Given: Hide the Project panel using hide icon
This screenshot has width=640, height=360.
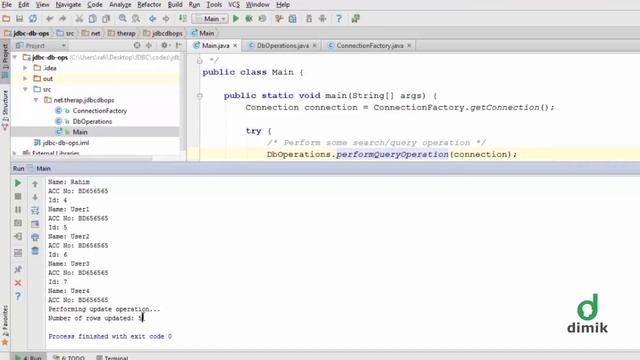Looking at the screenshot, I should coord(178,45).
